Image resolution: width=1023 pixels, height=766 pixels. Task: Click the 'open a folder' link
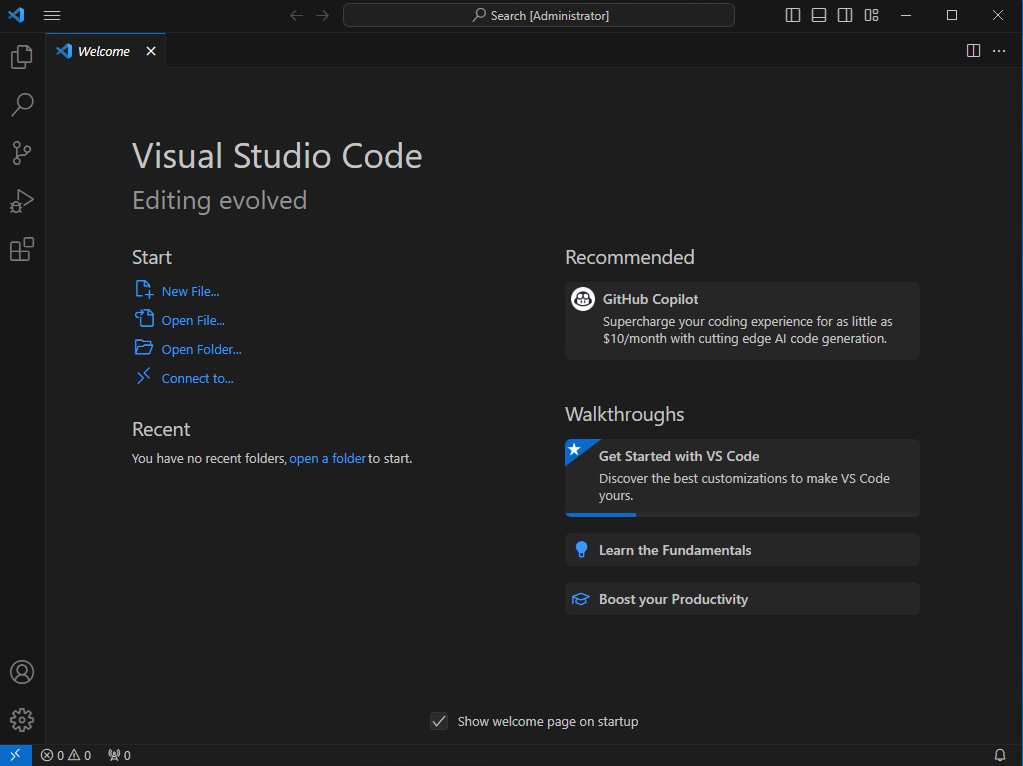(x=328, y=459)
